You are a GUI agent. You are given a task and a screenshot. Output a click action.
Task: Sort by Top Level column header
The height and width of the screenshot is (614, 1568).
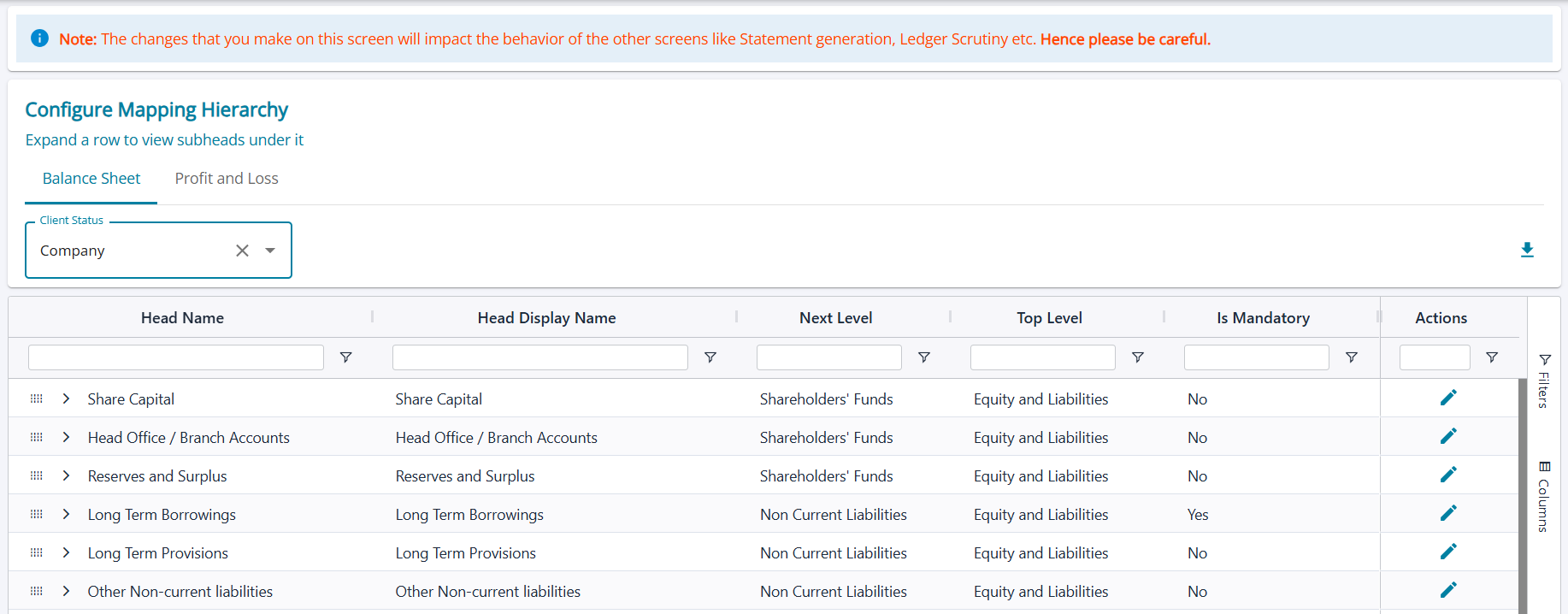click(1049, 318)
